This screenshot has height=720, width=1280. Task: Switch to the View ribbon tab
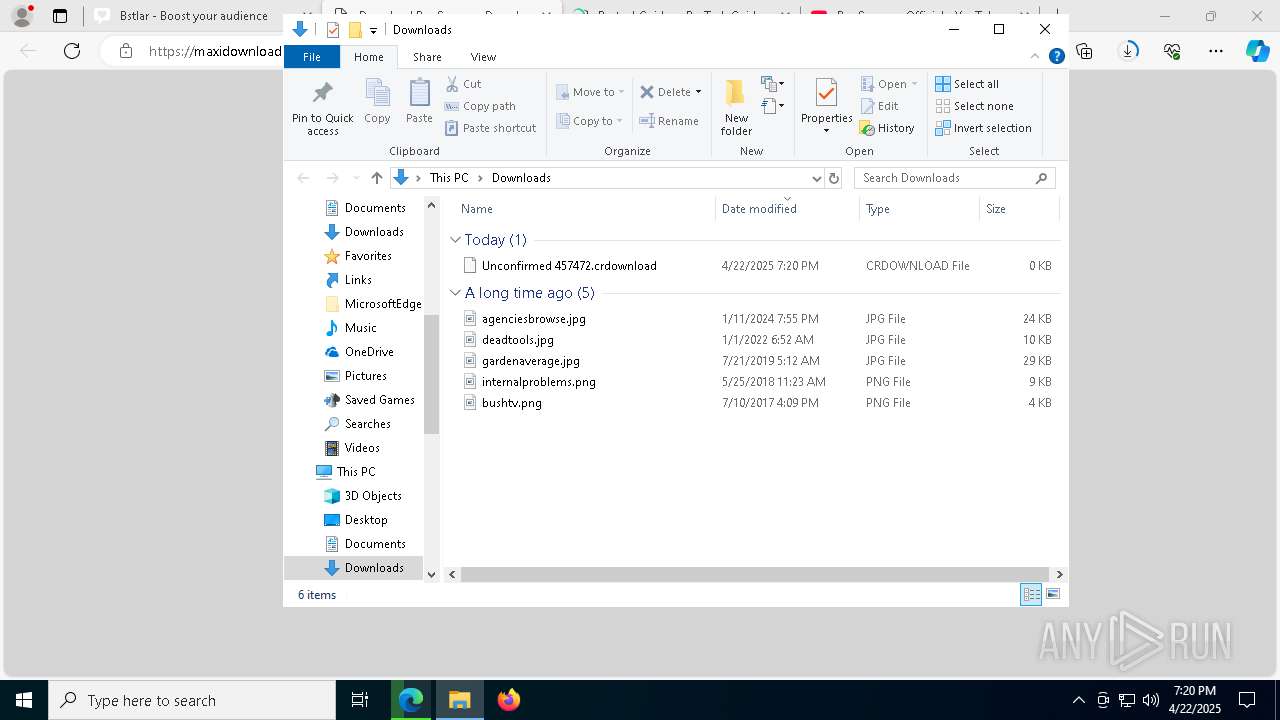(x=483, y=57)
